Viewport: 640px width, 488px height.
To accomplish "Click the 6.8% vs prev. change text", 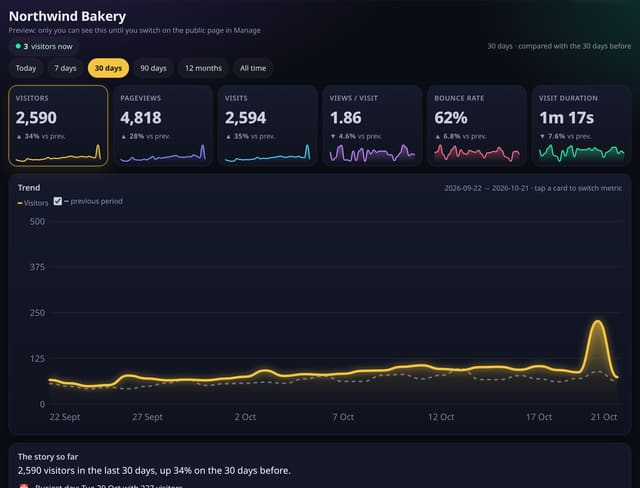I will tap(460, 136).
